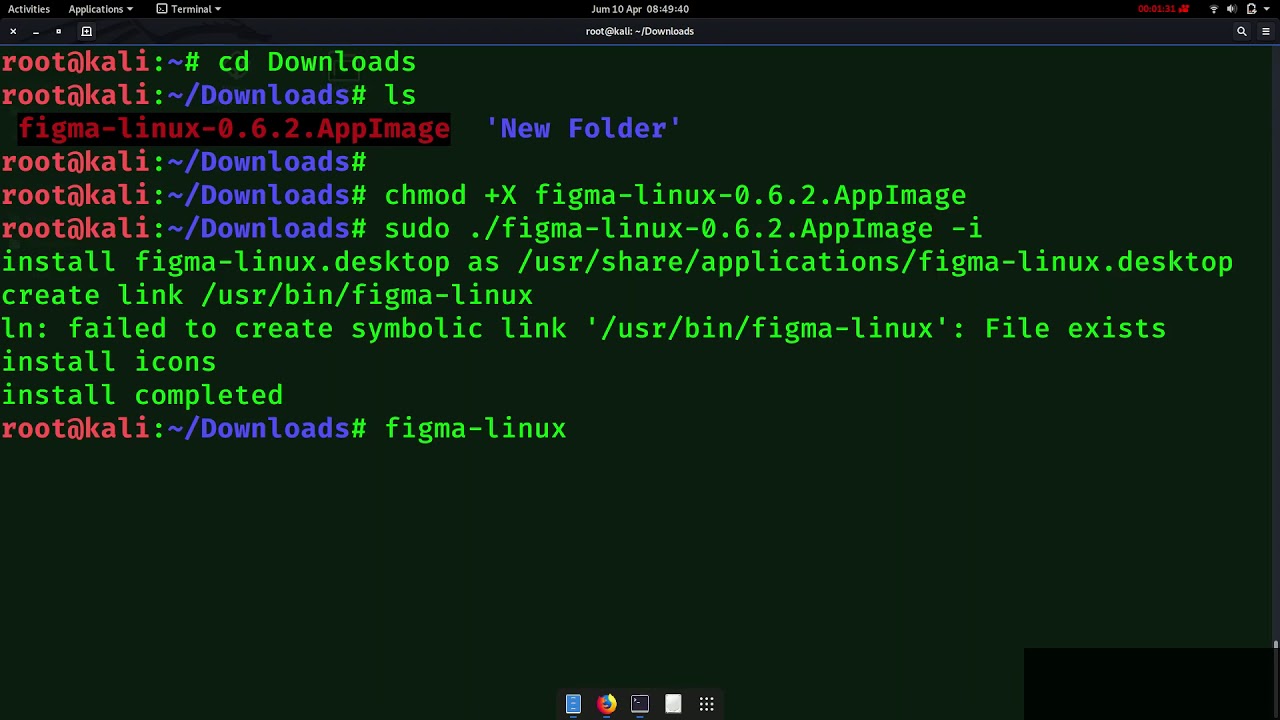The image size is (1280, 720).
Task: Click the Activities button
Action: coord(29,9)
